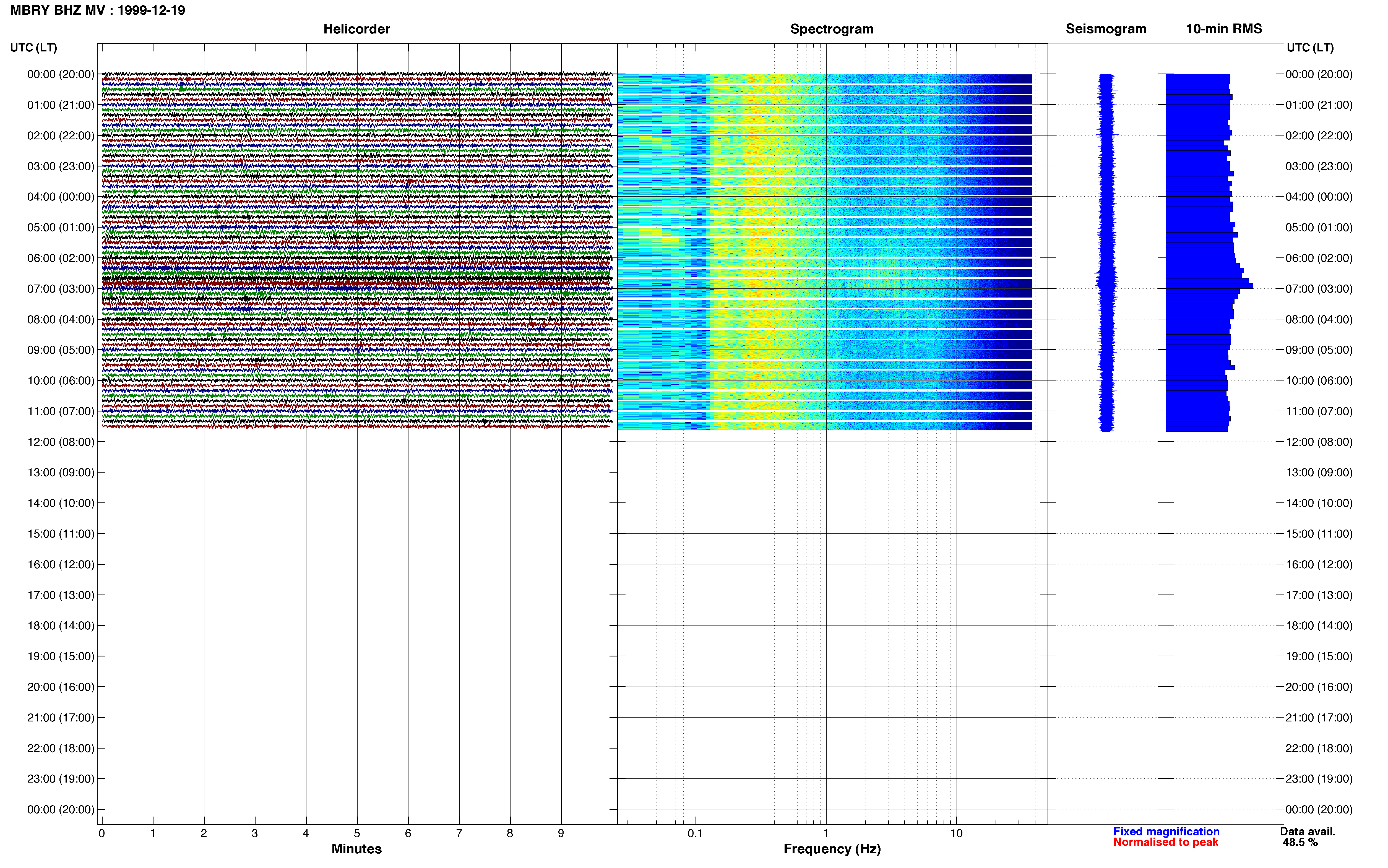This screenshot has height=868, width=1388.
Task: Click left time label '09:00 (05:00)'
Action: point(61,350)
